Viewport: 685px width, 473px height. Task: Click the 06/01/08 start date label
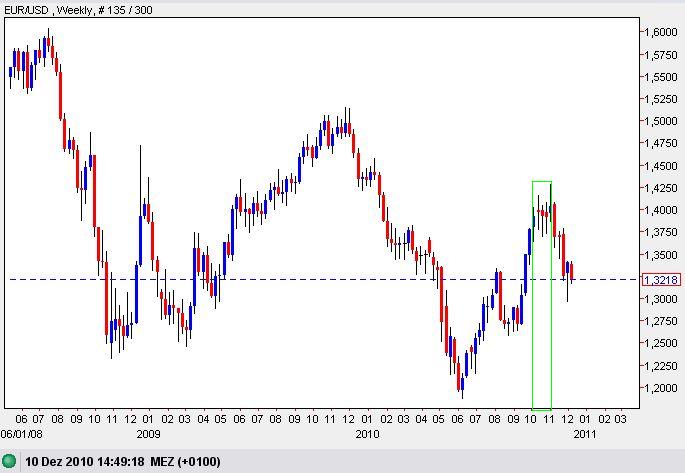[21, 434]
